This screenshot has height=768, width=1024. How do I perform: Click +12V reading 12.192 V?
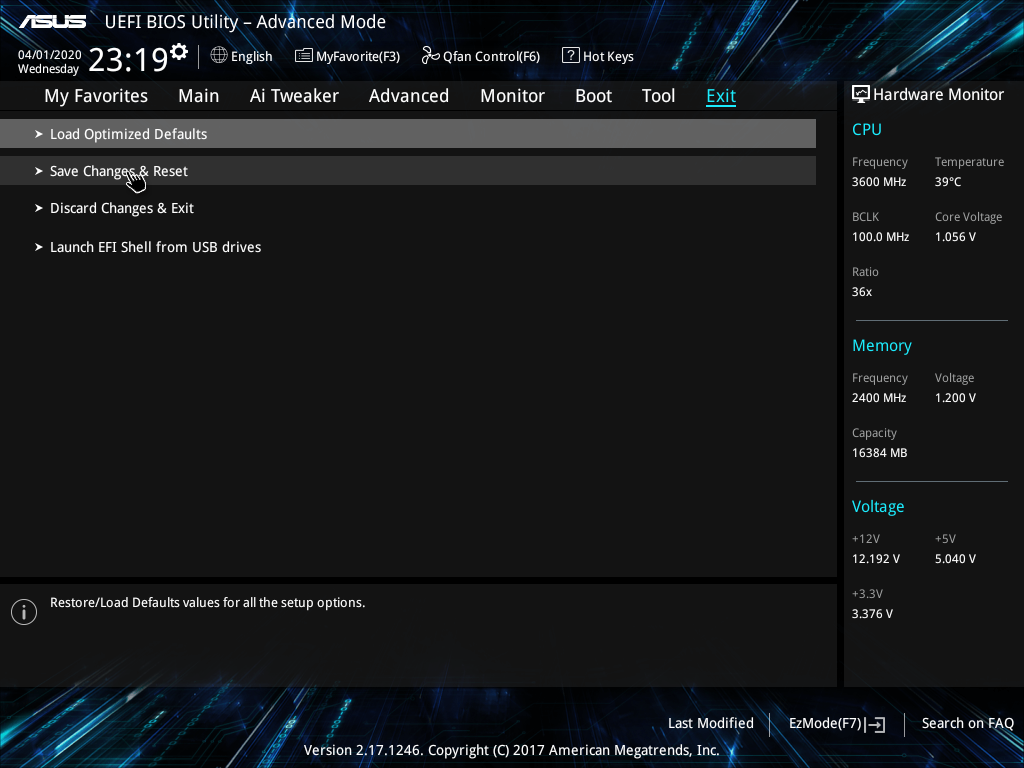tap(876, 559)
